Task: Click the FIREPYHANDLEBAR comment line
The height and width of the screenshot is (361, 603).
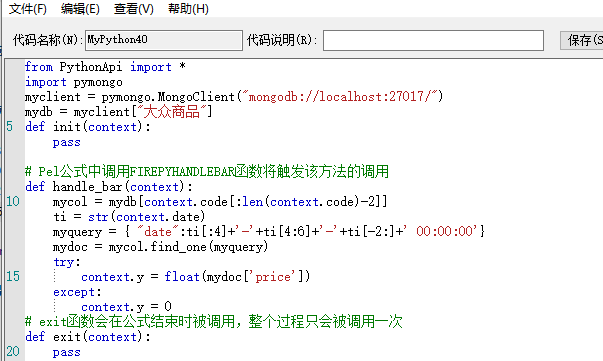Action: (x=207, y=171)
